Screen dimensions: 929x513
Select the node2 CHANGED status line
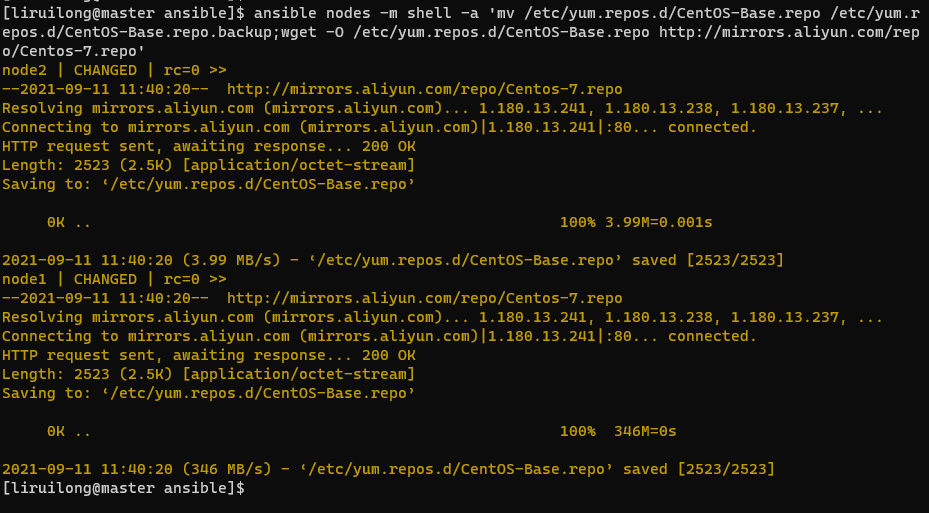(114, 70)
